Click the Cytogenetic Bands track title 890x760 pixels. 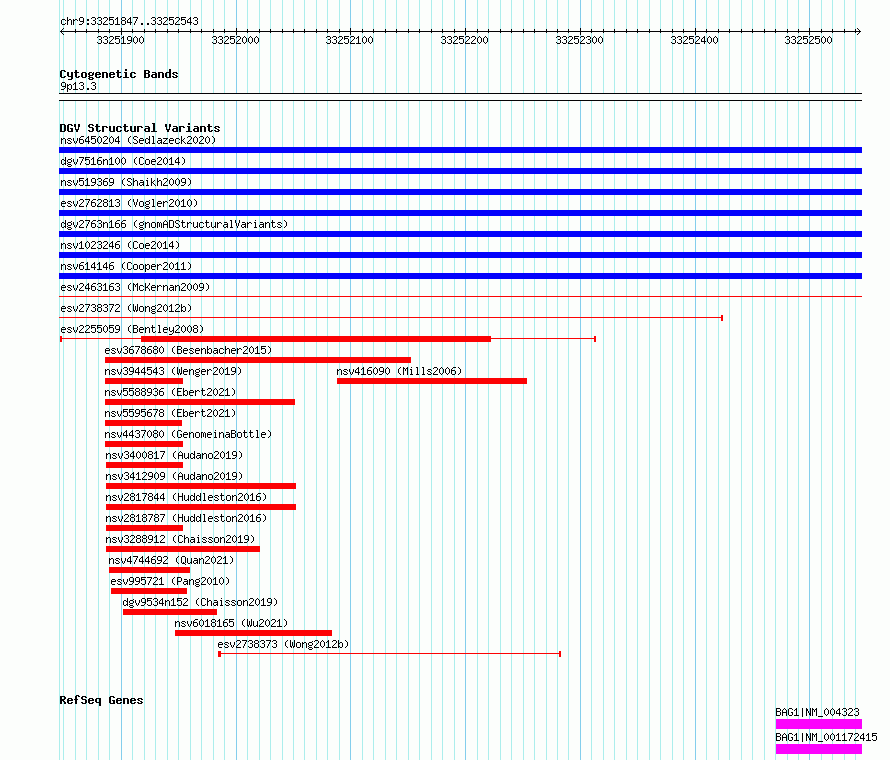tap(119, 74)
